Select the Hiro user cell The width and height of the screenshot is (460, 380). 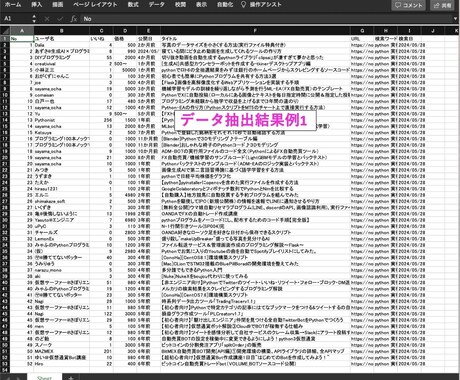click(62, 364)
